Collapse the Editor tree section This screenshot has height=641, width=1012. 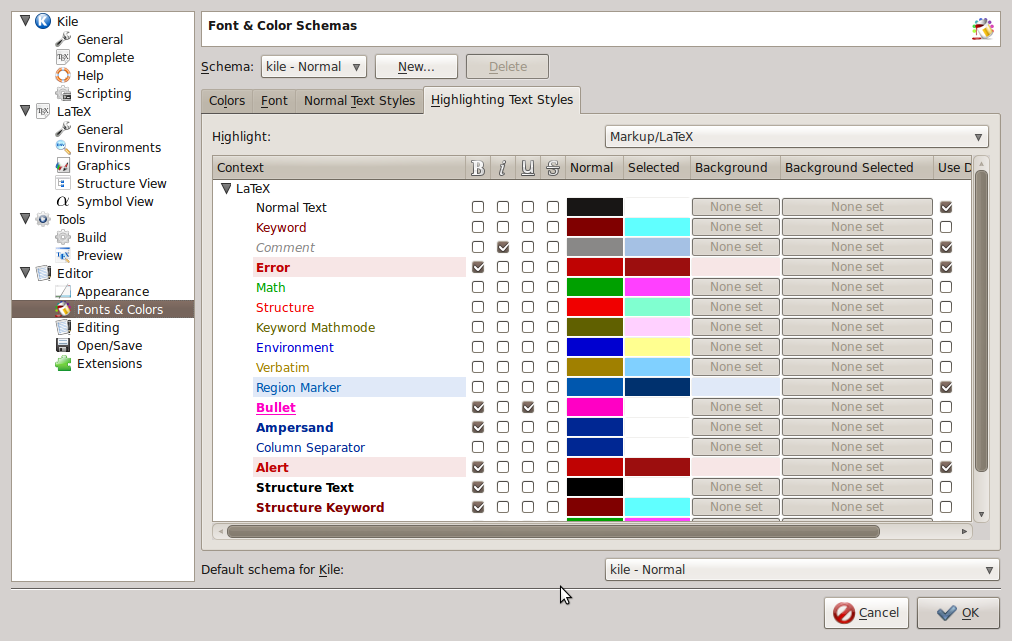coord(25,273)
